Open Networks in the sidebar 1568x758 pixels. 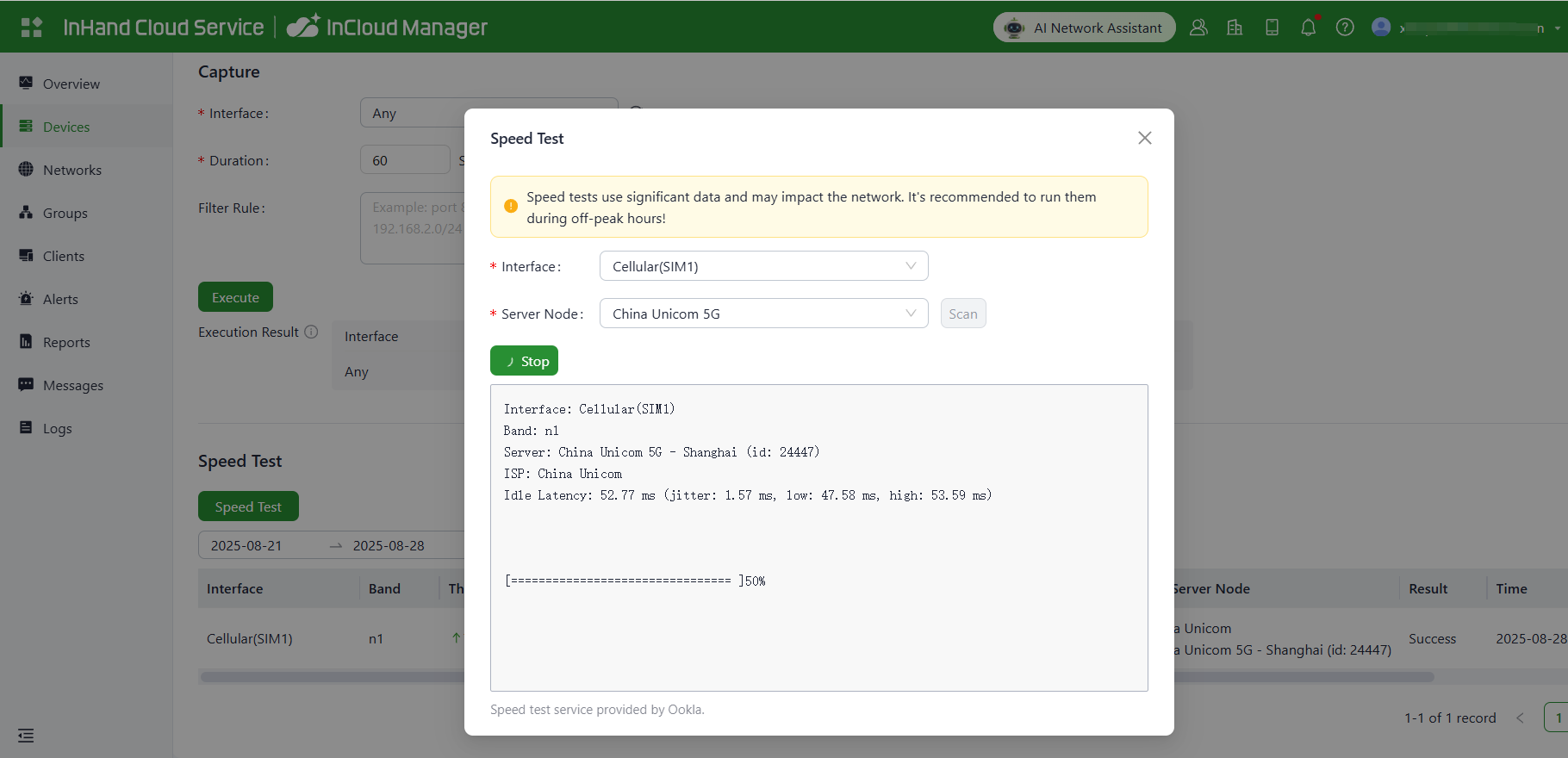click(72, 170)
